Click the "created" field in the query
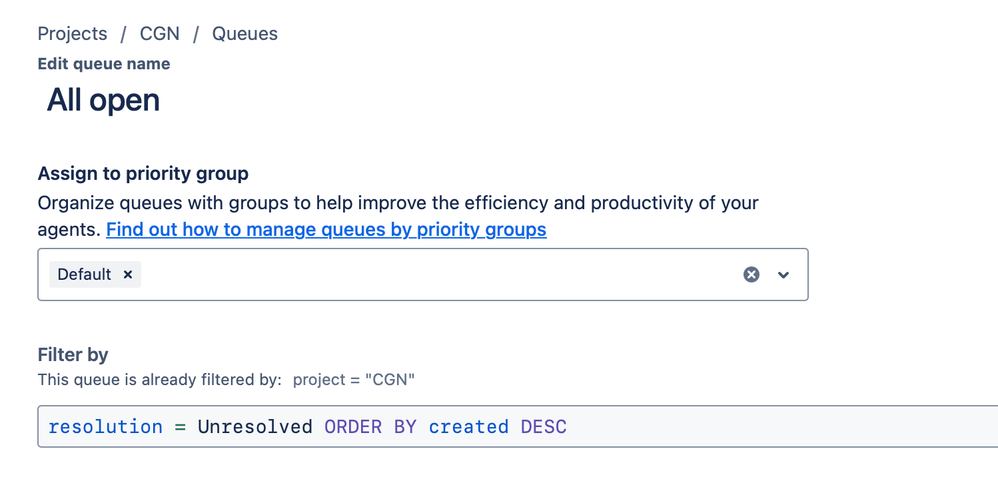998x489 pixels. click(468, 427)
